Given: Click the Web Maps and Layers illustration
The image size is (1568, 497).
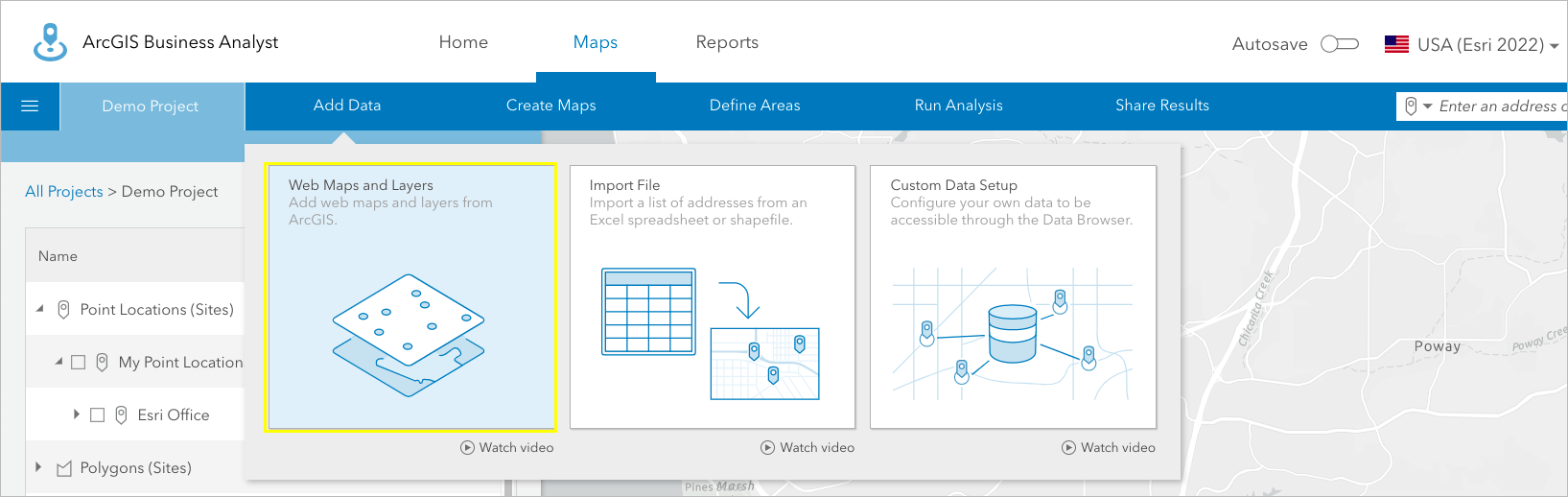Looking at the screenshot, I should point(409,336).
